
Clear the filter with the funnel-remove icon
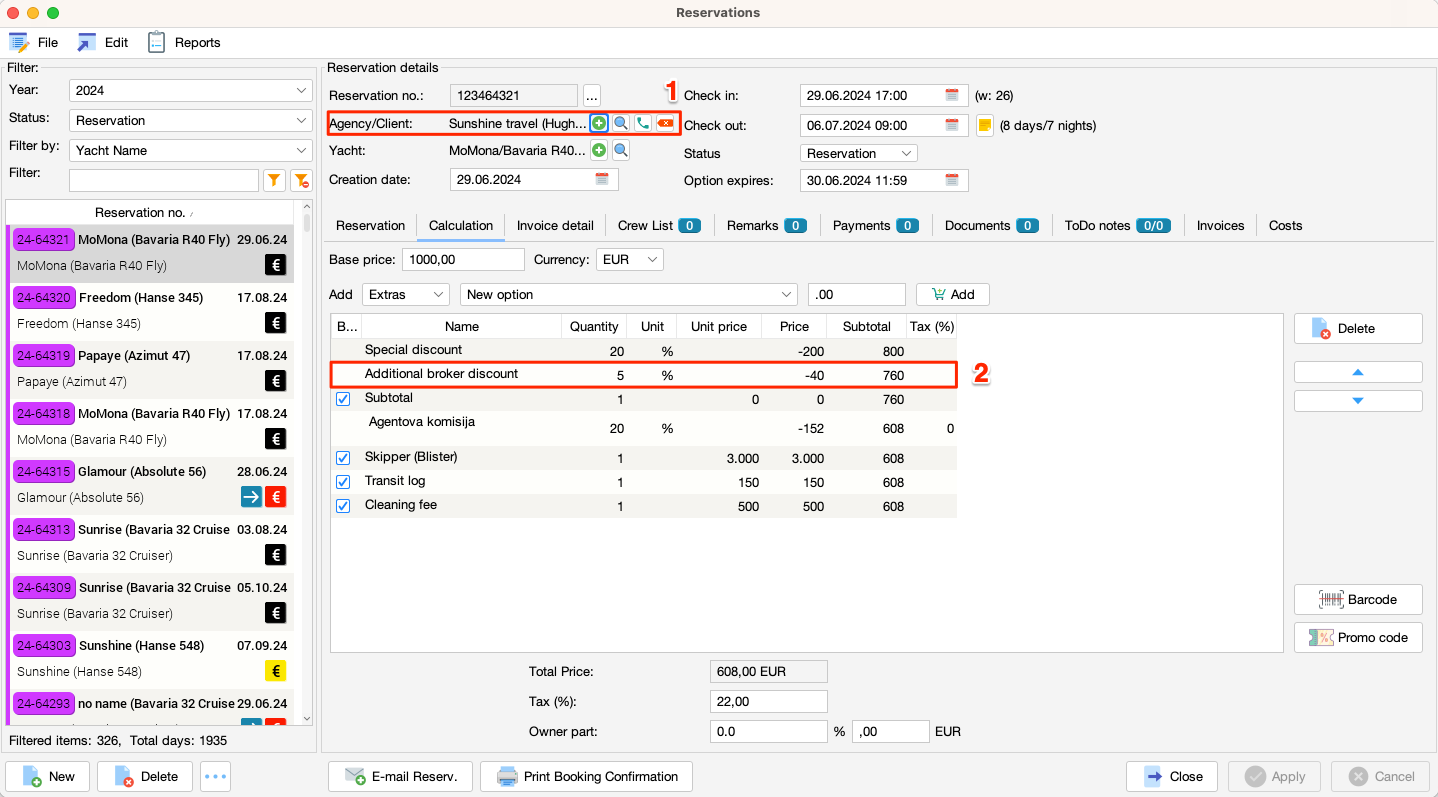301,180
